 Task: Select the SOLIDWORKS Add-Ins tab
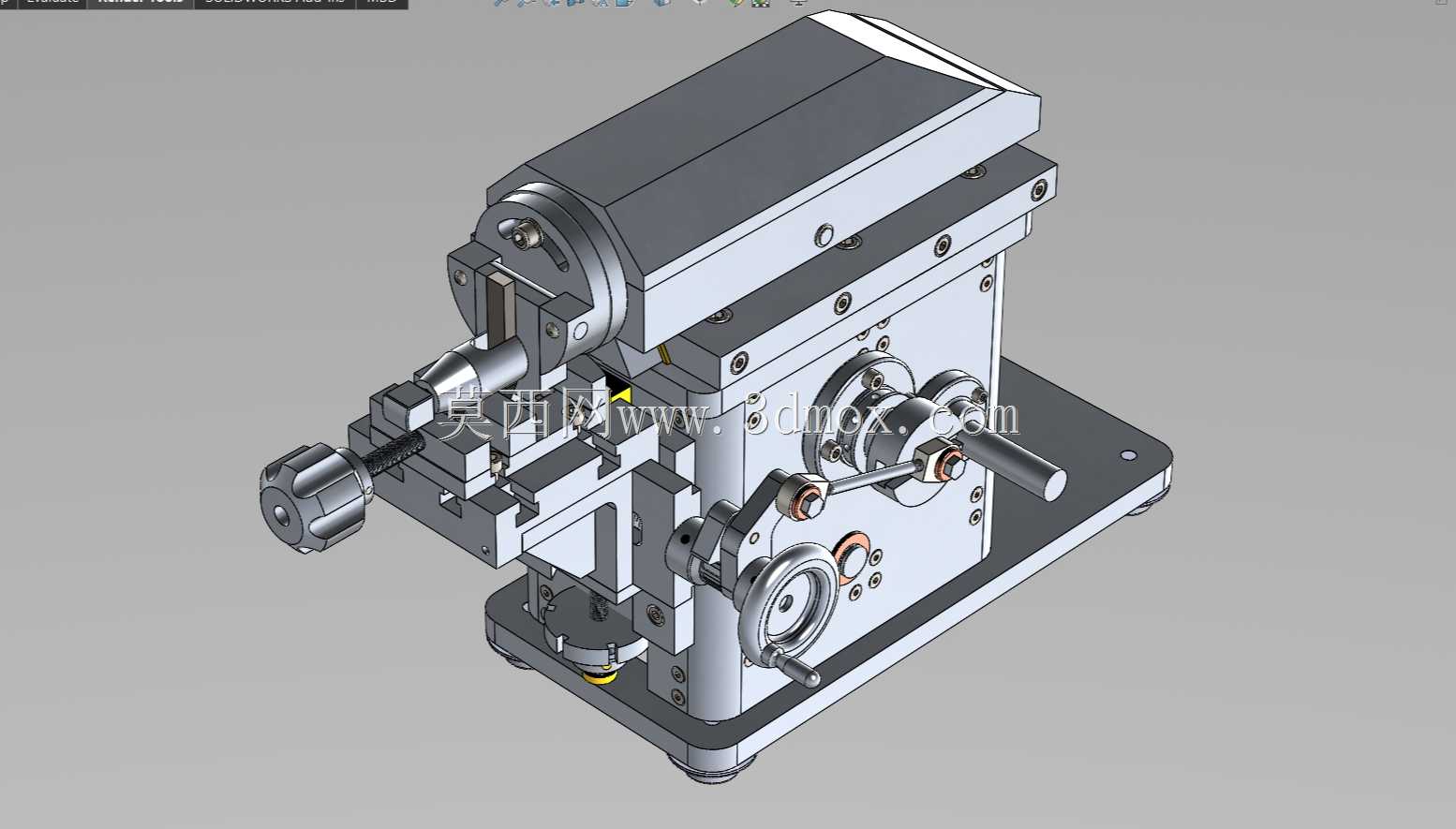pyautogui.click(x=275, y=3)
